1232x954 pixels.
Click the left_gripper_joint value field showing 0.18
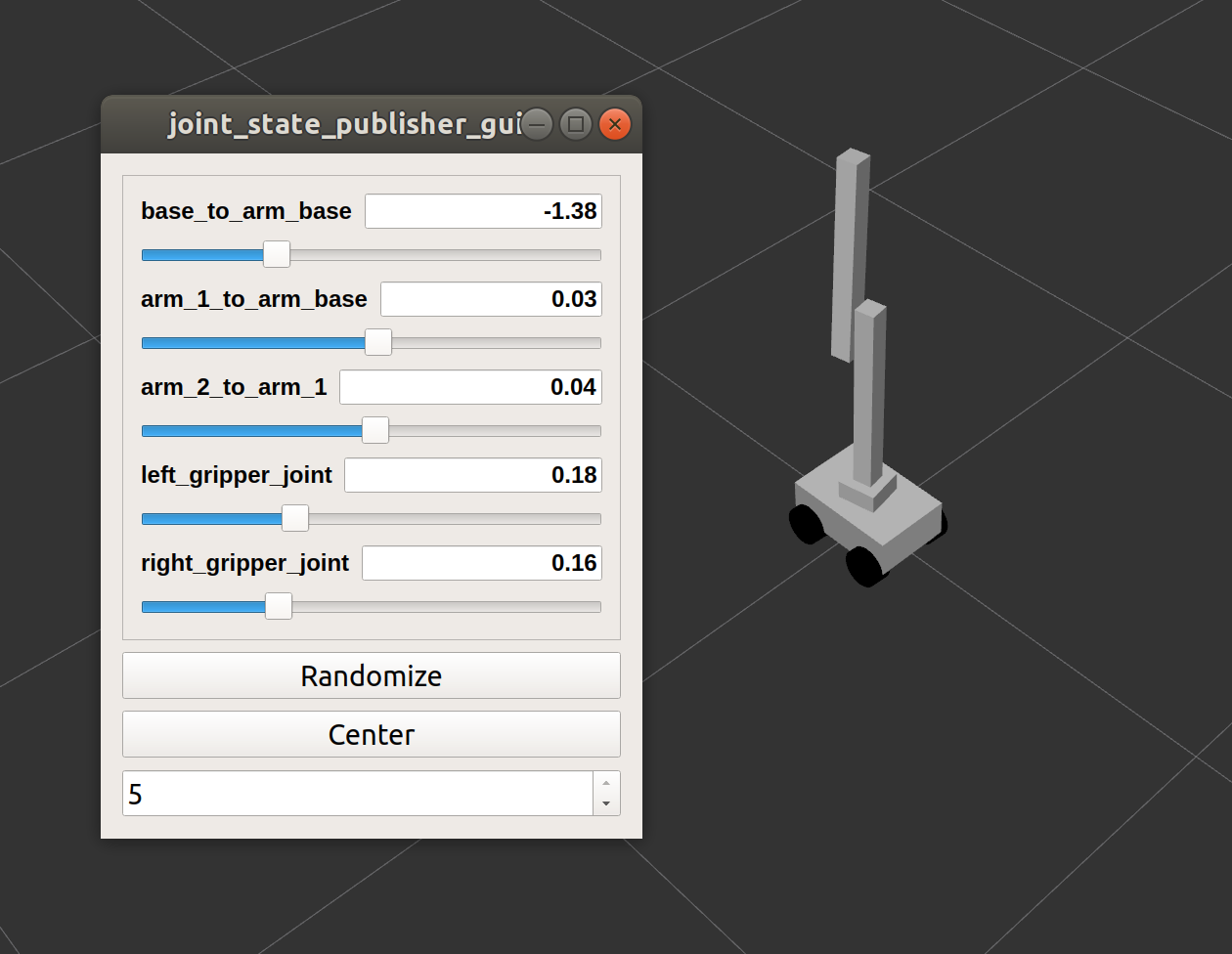(x=473, y=475)
